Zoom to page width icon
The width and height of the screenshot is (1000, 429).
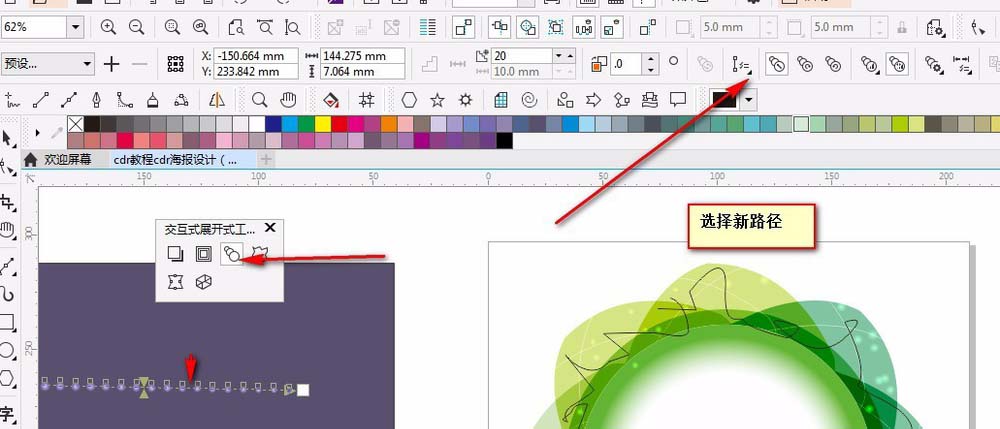[x=264, y=27]
